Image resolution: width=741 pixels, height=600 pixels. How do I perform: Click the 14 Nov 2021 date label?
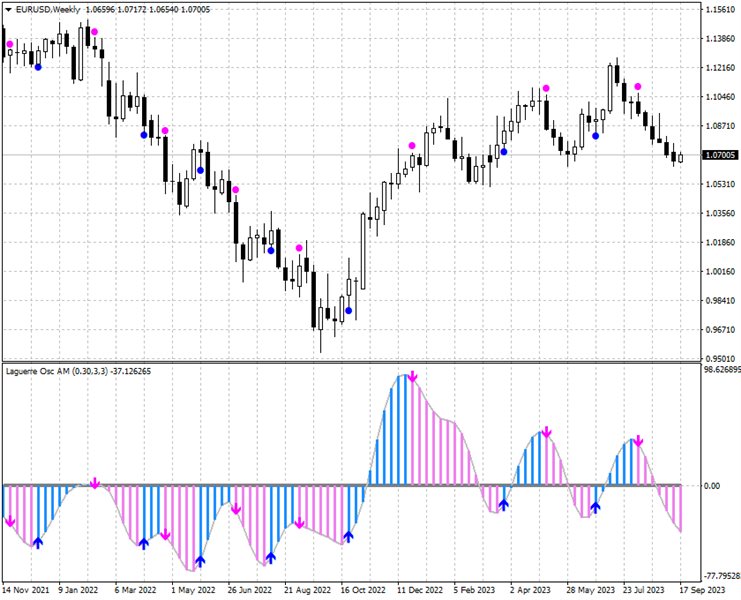tap(28, 590)
